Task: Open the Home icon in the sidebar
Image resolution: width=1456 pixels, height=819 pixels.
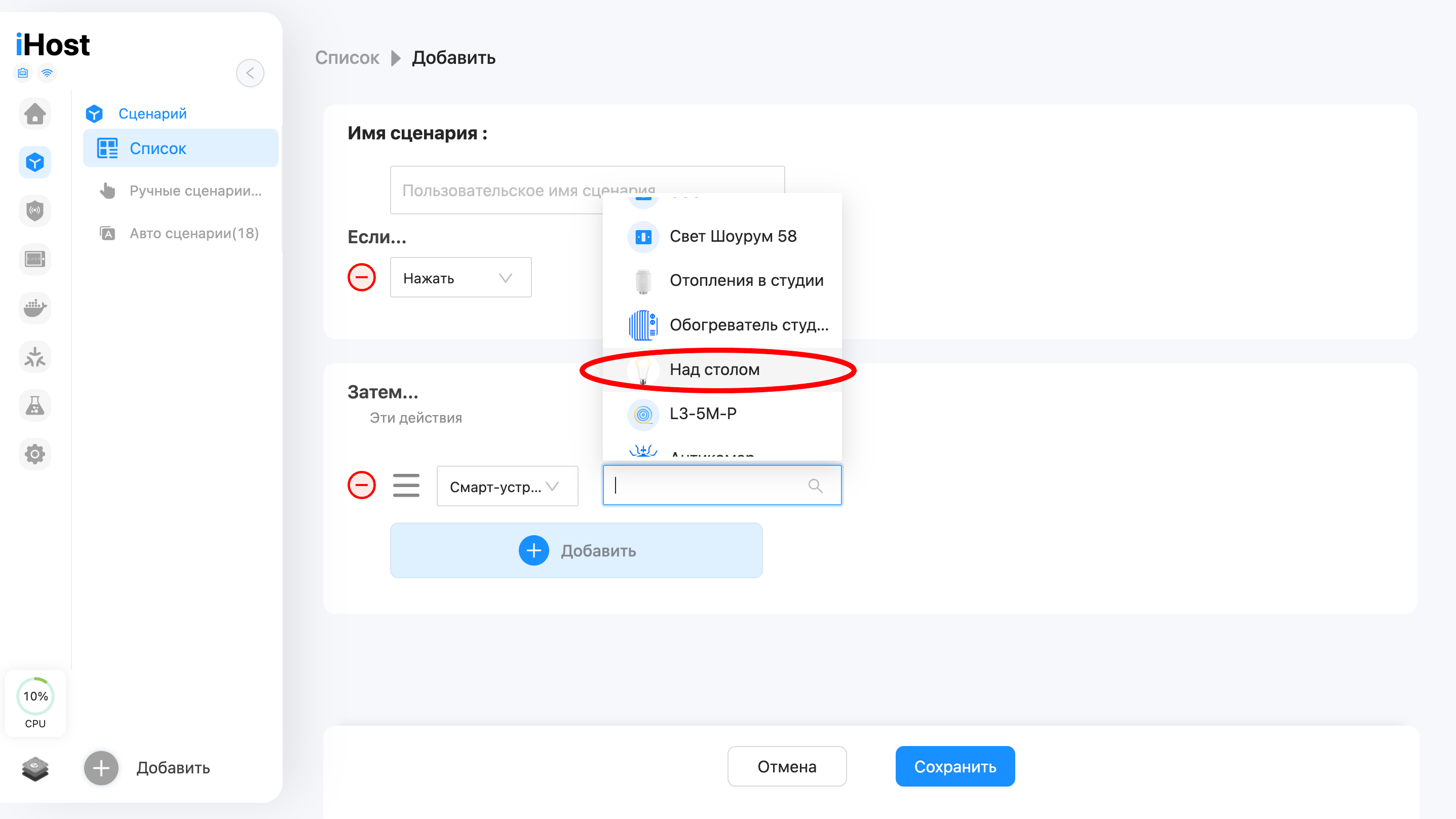Action: (x=35, y=114)
